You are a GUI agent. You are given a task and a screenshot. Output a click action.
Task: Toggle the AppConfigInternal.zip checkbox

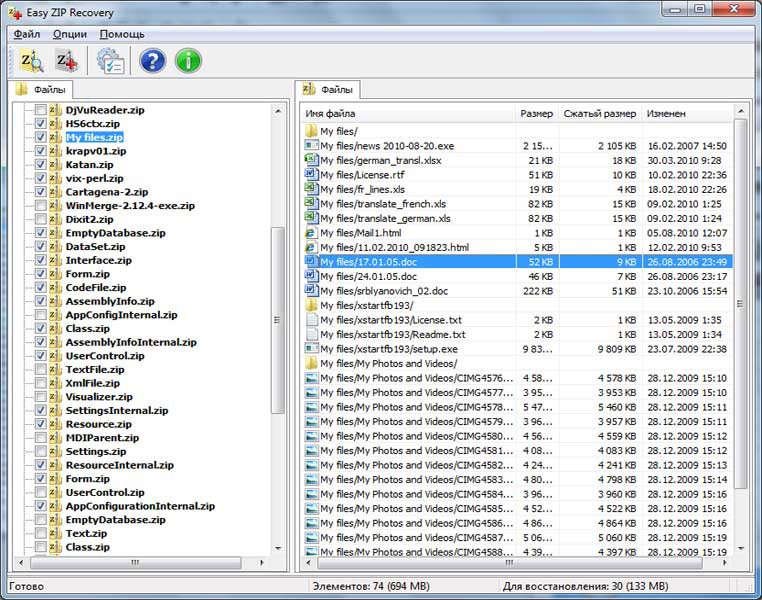point(41,315)
